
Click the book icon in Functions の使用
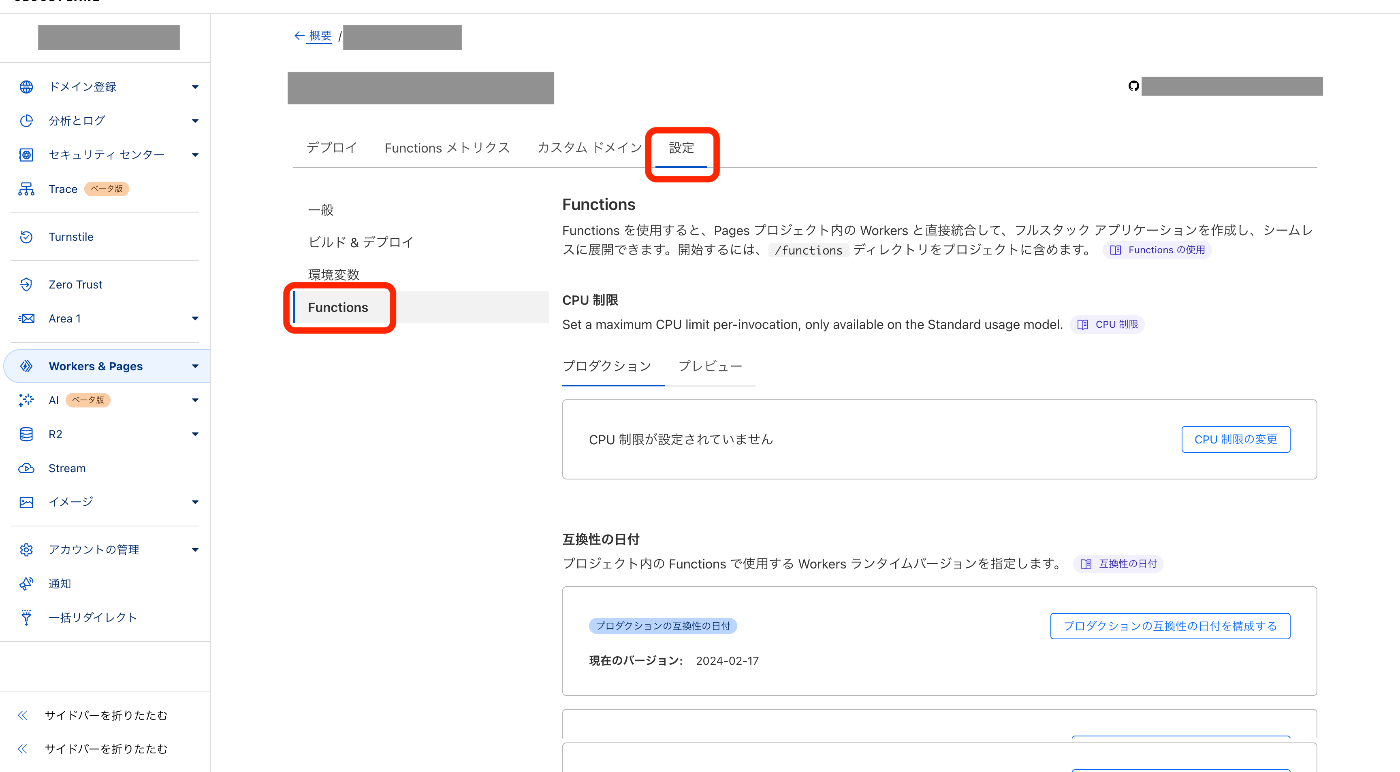1117,250
